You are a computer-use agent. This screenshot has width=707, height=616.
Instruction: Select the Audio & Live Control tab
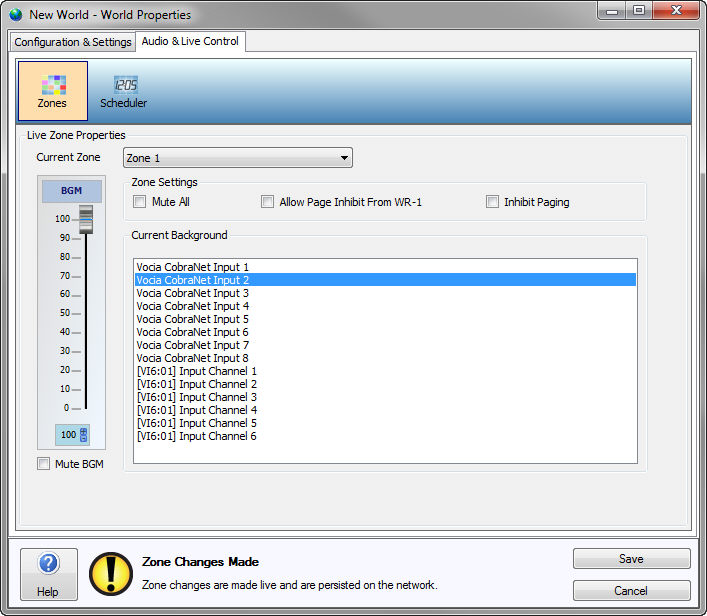(190, 42)
